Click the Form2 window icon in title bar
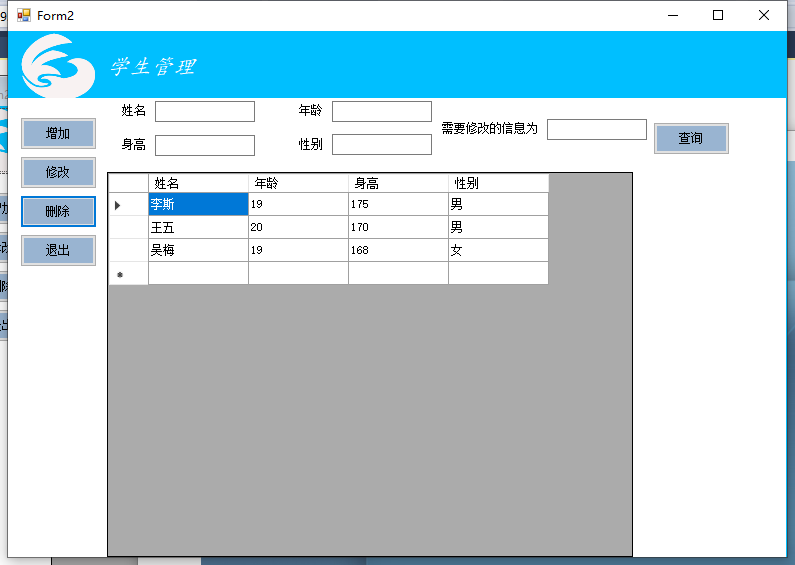795x565 pixels. point(23,15)
